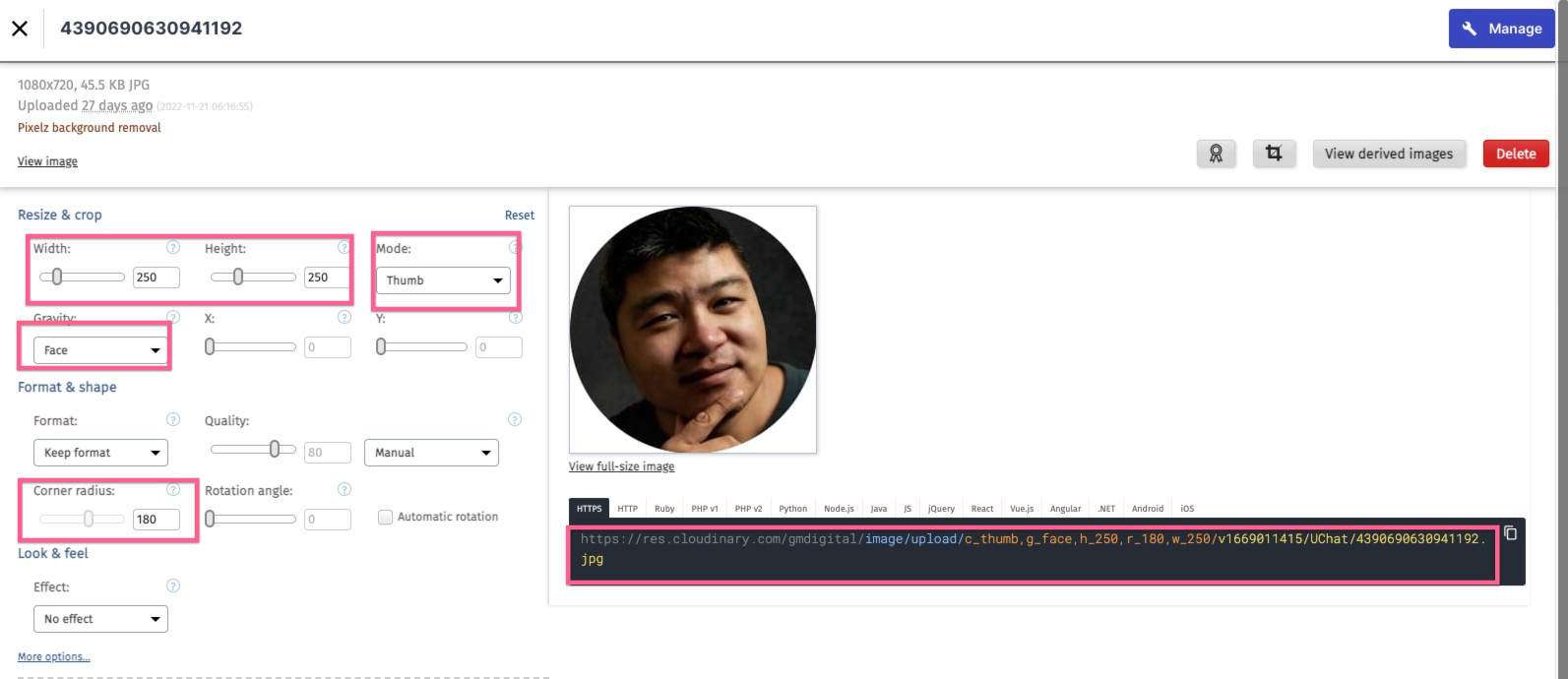This screenshot has height=679, width=1568.
Task: Switch to the PHP v2 code tab
Action: coord(749,509)
